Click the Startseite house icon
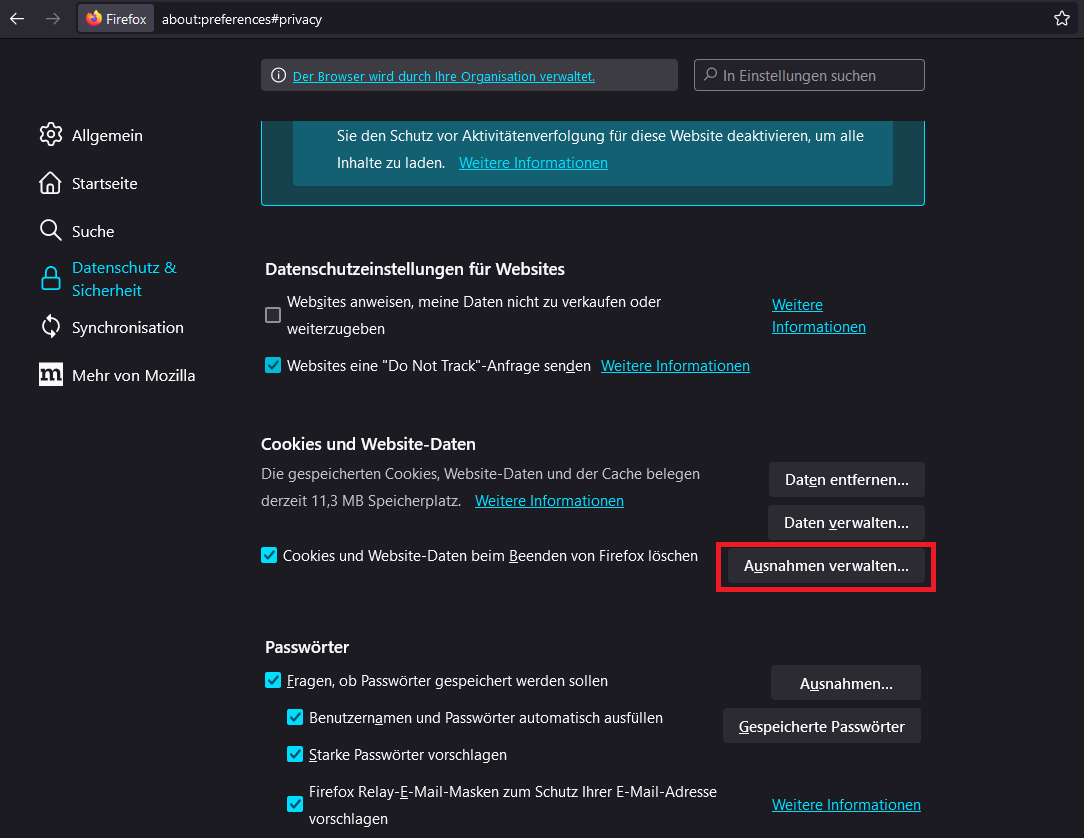Screen dimensions: 1084x838 click(50, 183)
